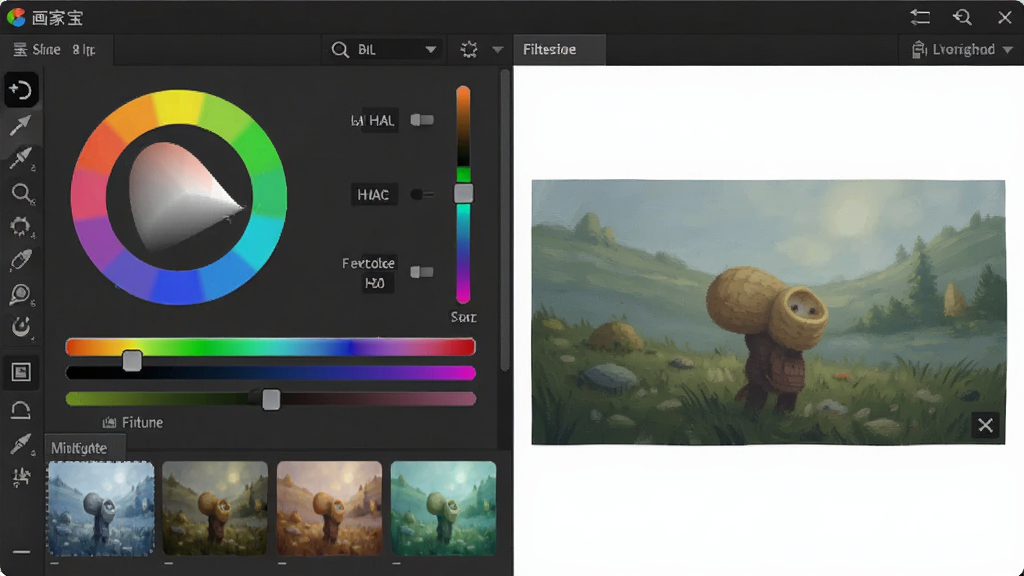1024x576 pixels.
Task: Click the swap arrows icon in title bar
Action: pos(920,17)
